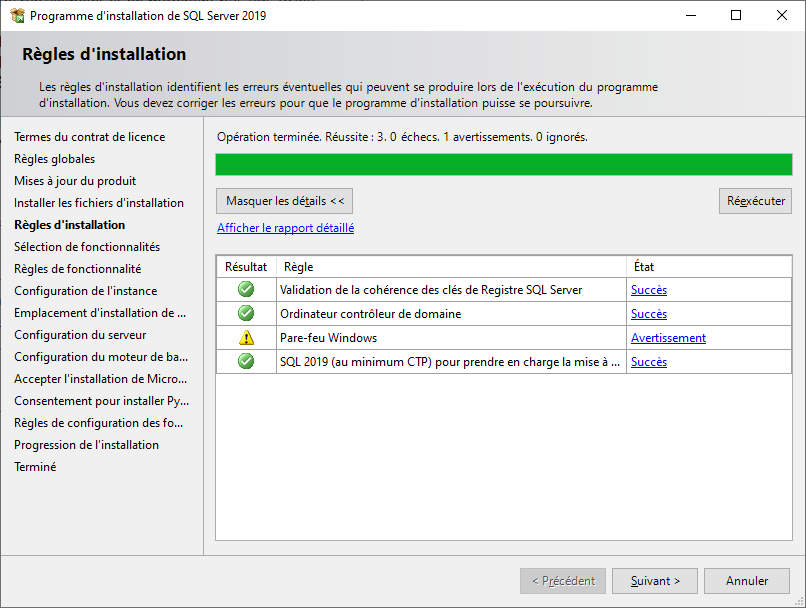Viewport: 806px width, 608px height.
Task: Hide details with Masquer les détails button
Action: click(x=284, y=201)
